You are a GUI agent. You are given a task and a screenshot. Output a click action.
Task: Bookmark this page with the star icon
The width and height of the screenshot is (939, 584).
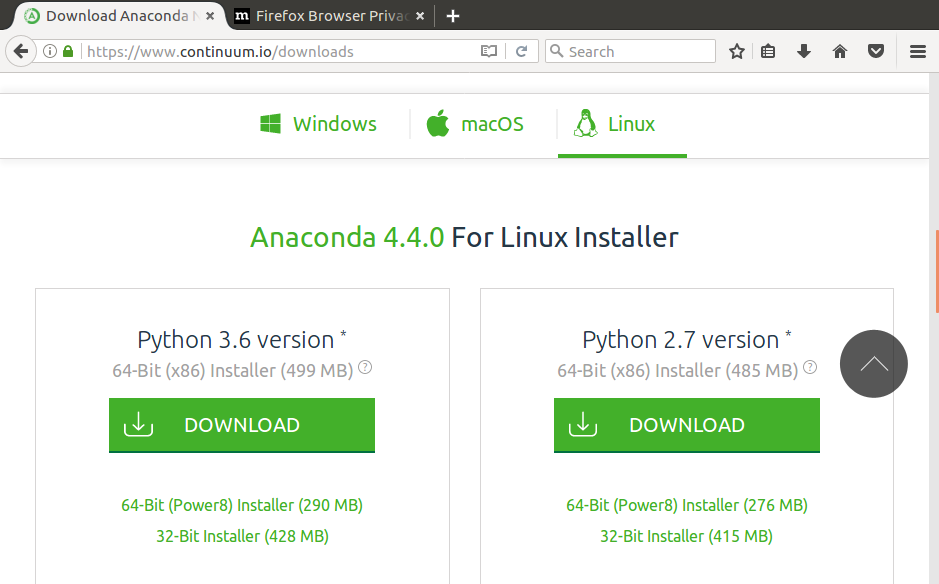pos(737,52)
